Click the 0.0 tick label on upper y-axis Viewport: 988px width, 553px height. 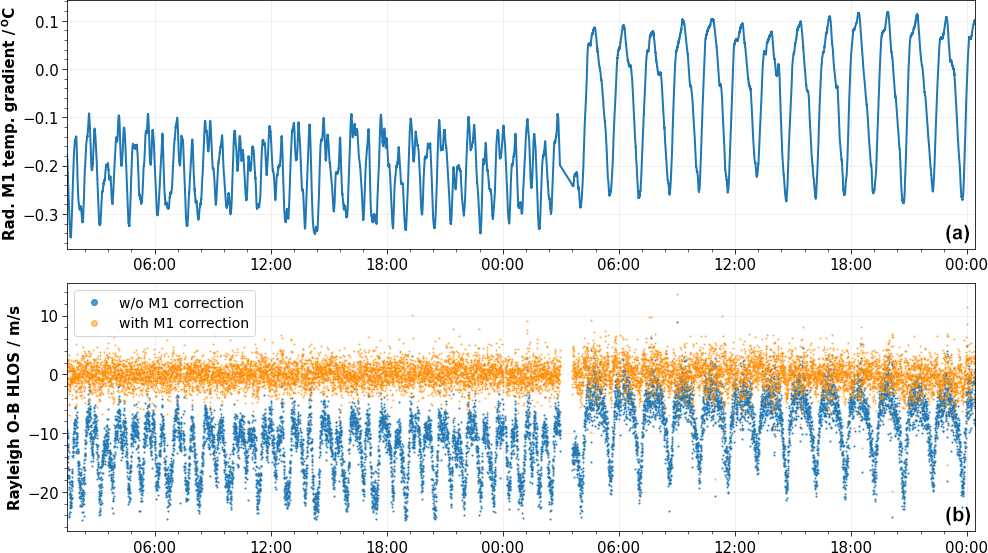(x=48, y=70)
